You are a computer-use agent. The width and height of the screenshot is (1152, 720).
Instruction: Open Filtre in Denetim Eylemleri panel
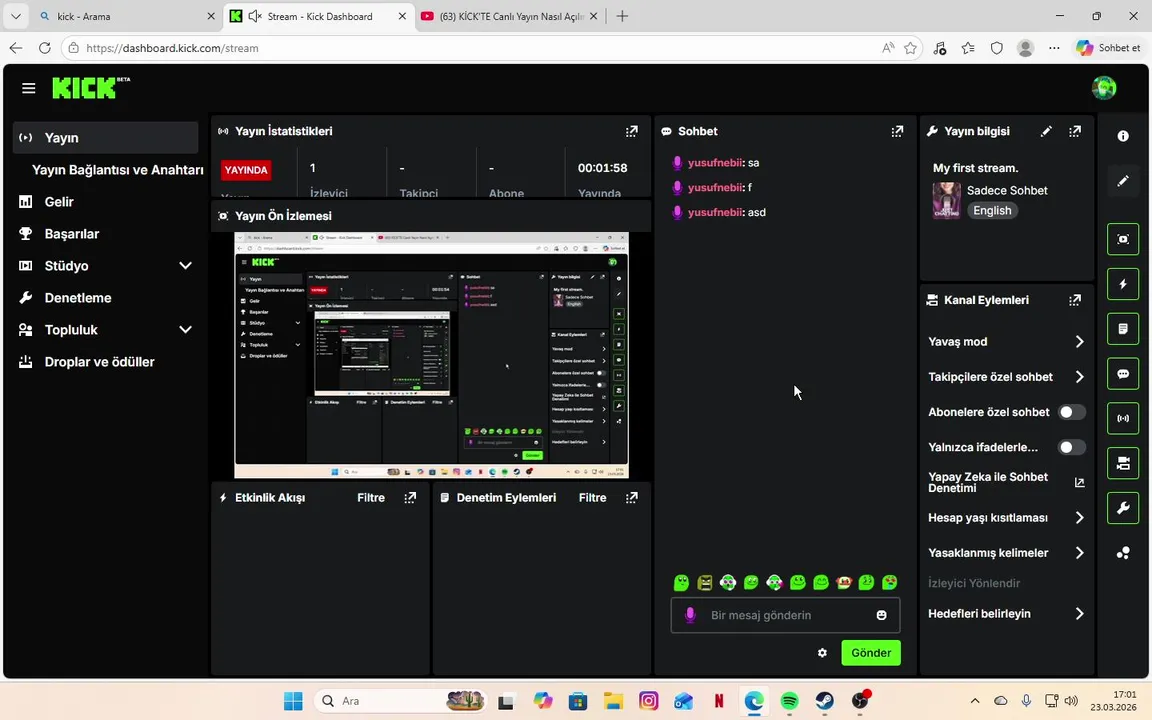pos(592,498)
